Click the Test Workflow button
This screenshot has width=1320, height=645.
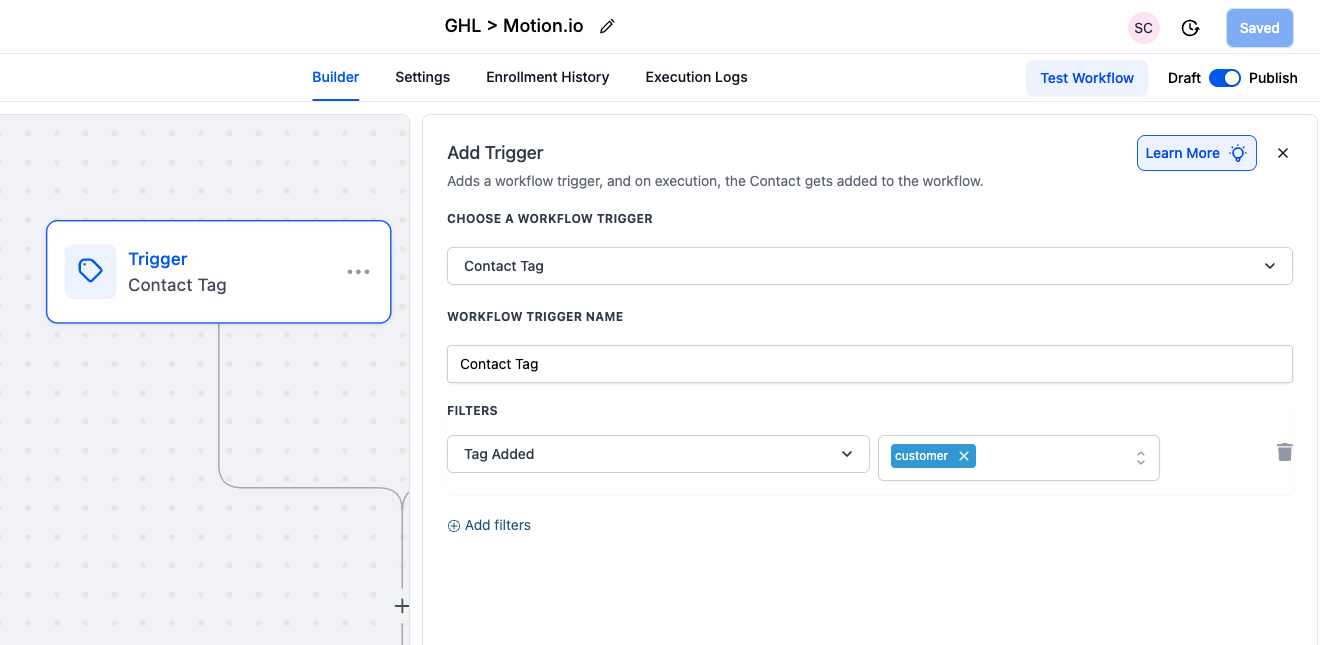click(x=1087, y=78)
